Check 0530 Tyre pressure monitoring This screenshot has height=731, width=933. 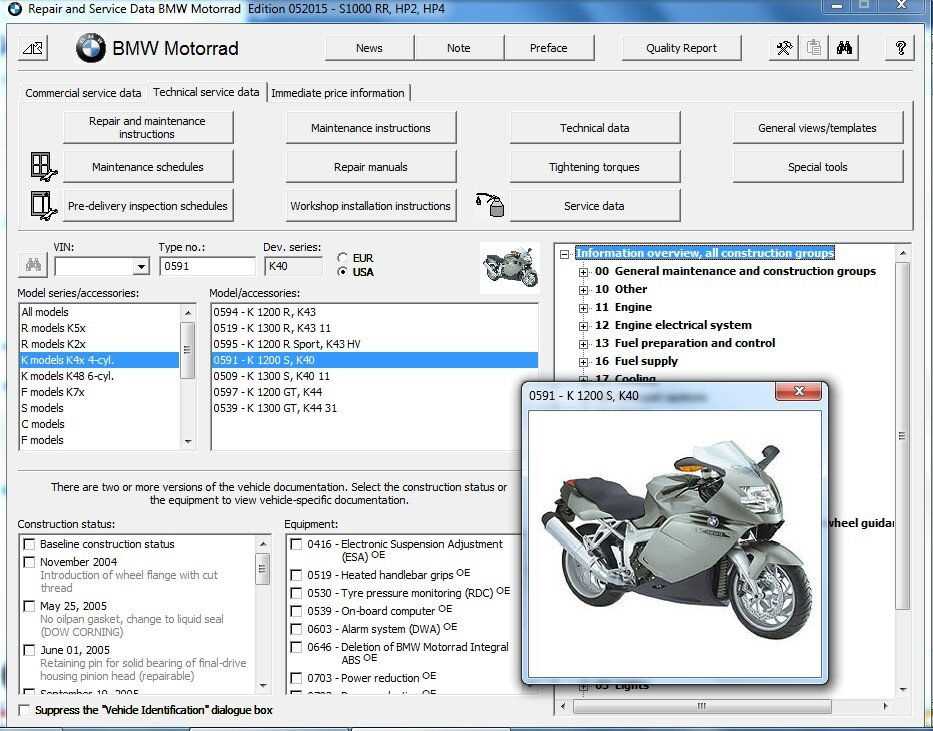[x=296, y=593]
